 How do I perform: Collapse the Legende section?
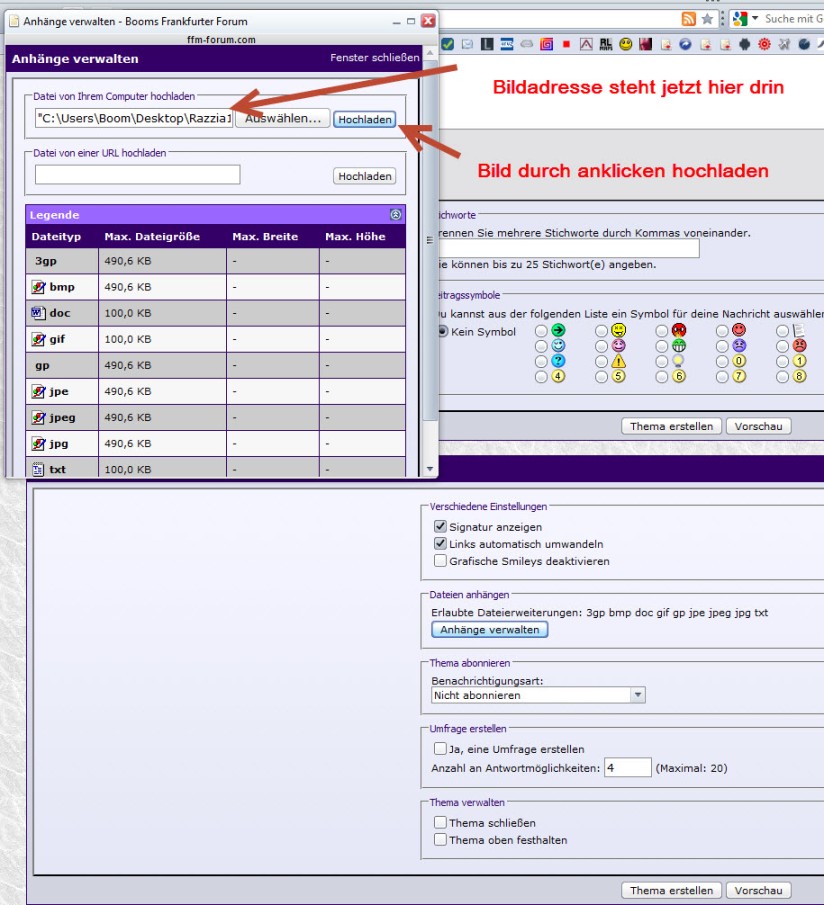(x=395, y=214)
